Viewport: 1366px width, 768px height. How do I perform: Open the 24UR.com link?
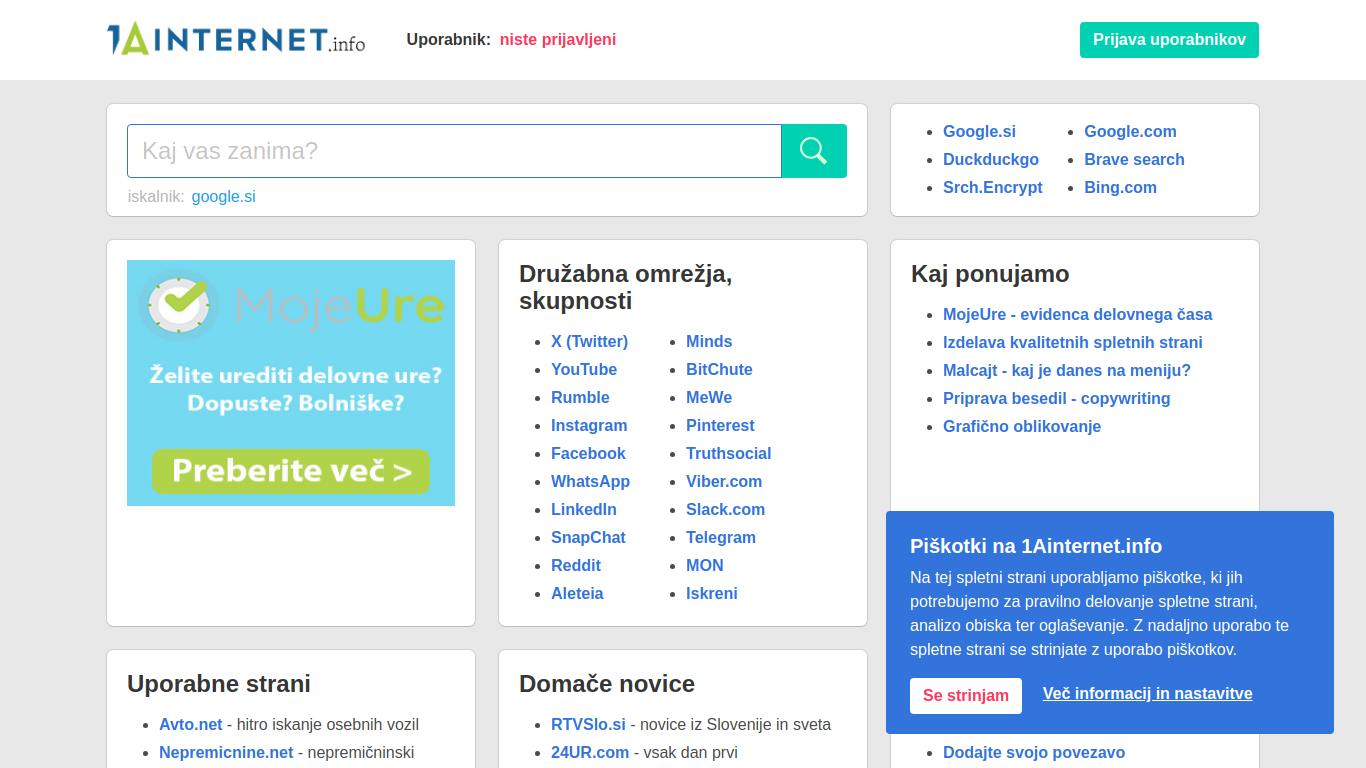(x=590, y=753)
